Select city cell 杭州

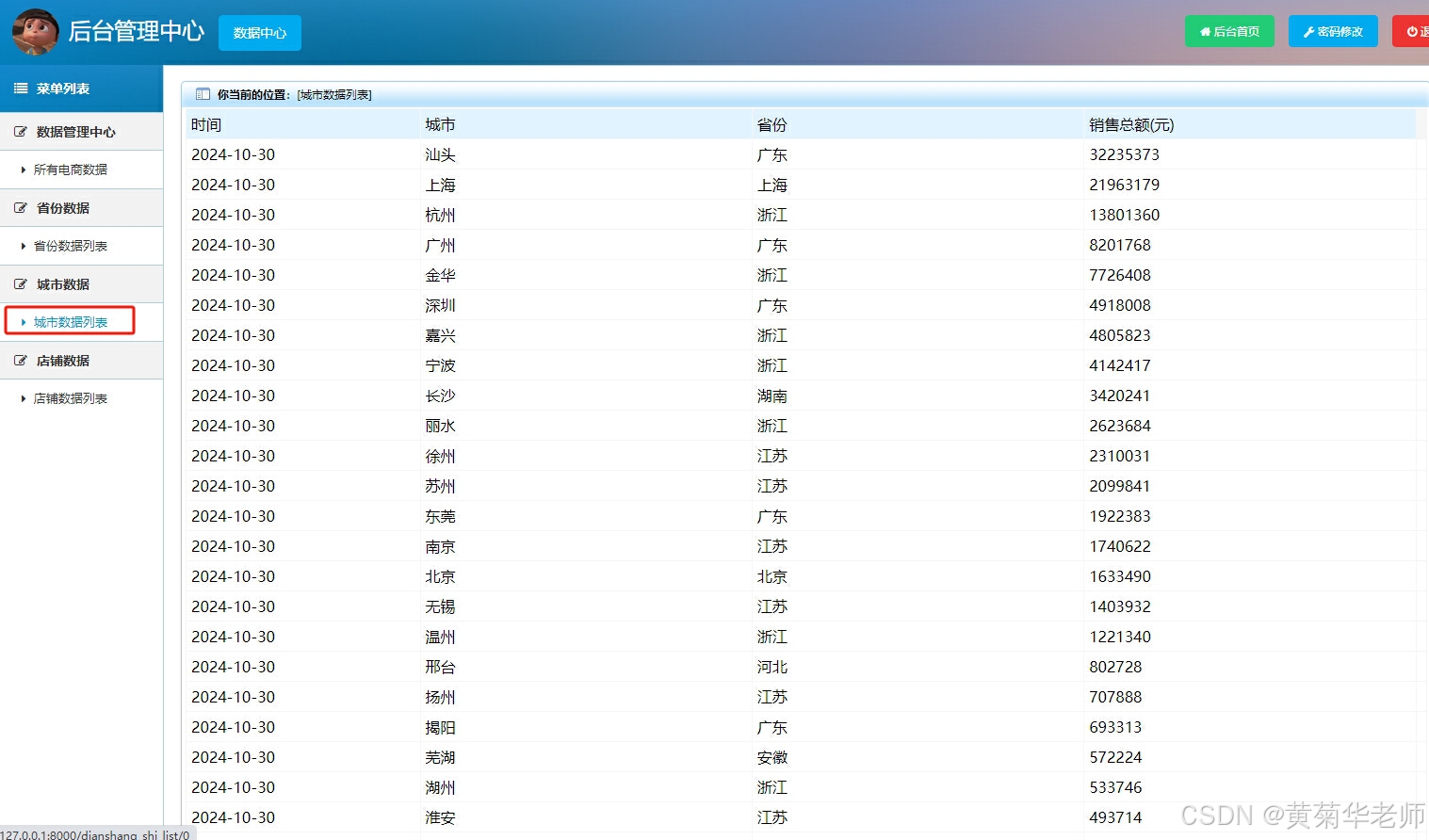[x=440, y=215]
